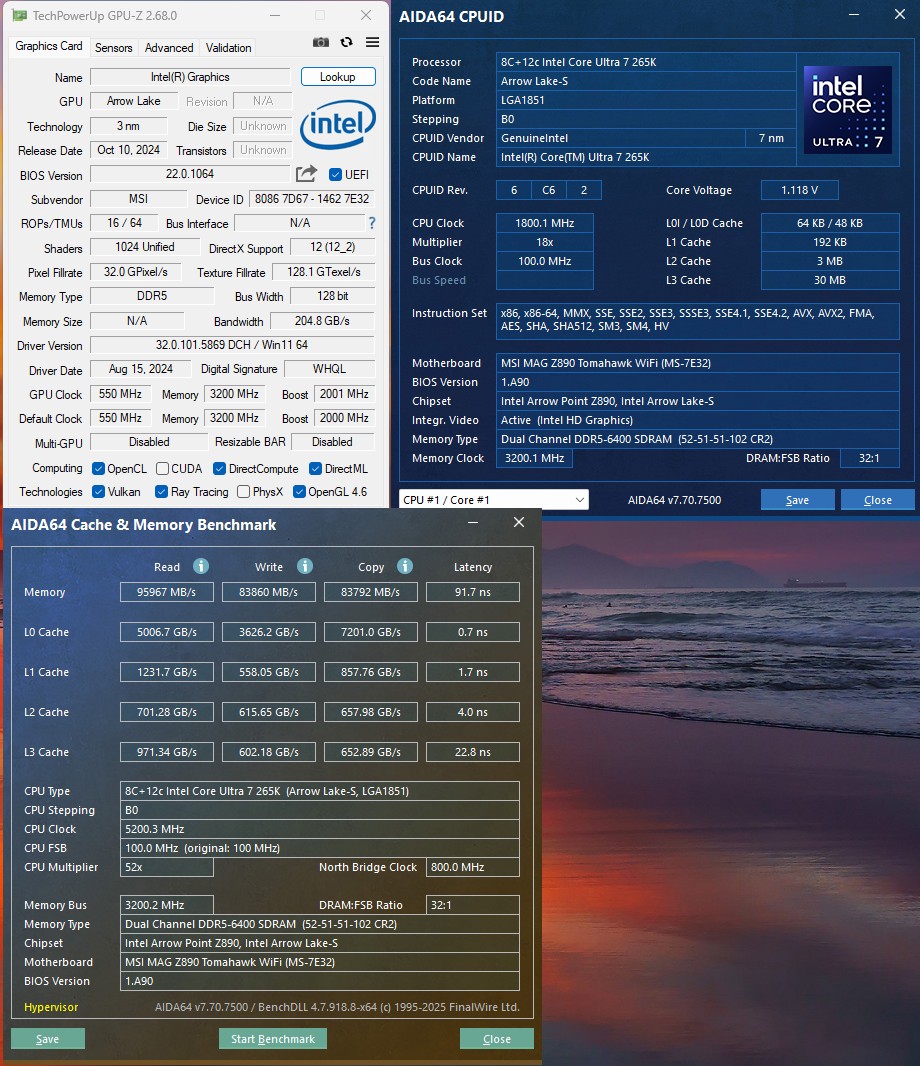Click the L2 Cache Latency value 4.0 ns
The height and width of the screenshot is (1066, 920).
click(473, 712)
